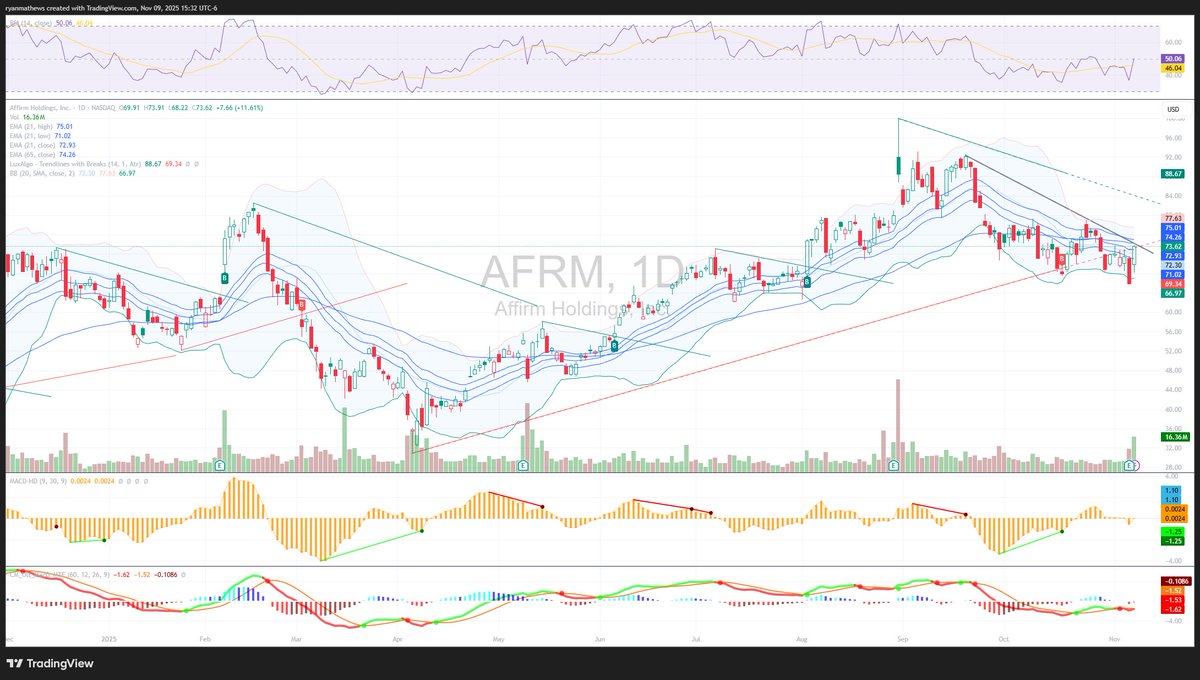
Task: Click the 66.97 price label
Action: pos(1173,293)
